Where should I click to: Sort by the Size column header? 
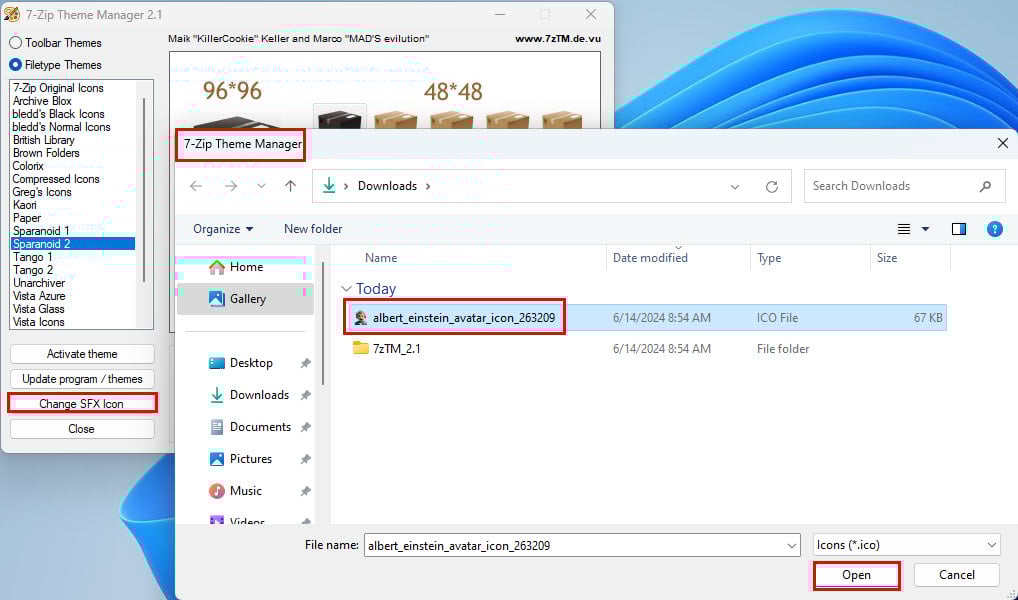tap(887, 258)
